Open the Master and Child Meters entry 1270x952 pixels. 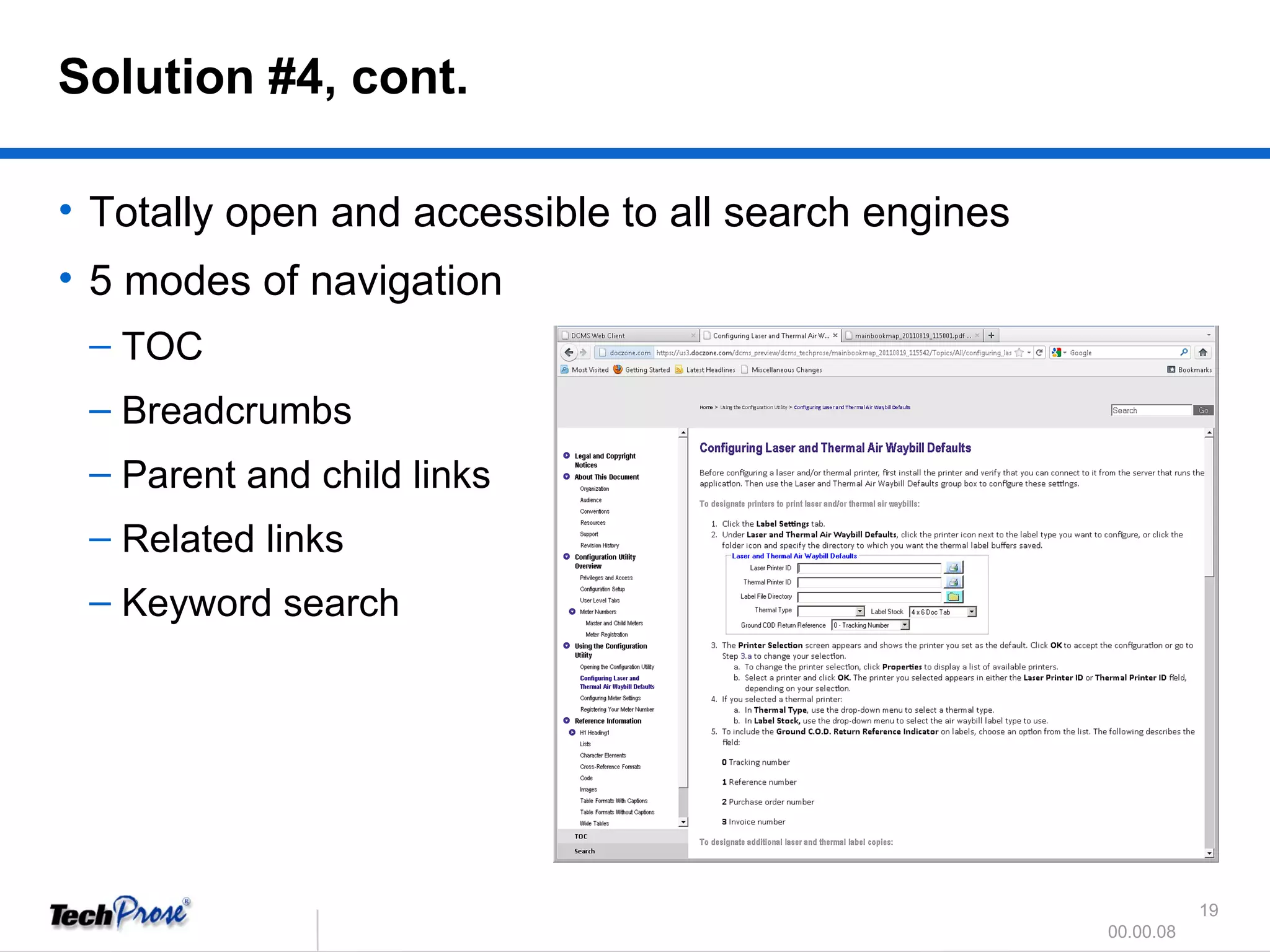click(614, 624)
